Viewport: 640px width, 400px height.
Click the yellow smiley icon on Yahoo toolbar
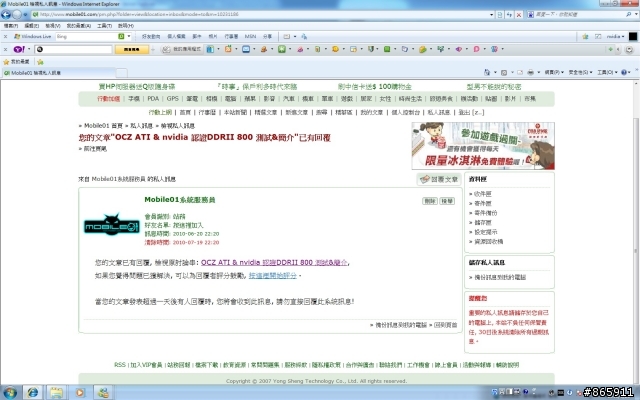(335, 49)
